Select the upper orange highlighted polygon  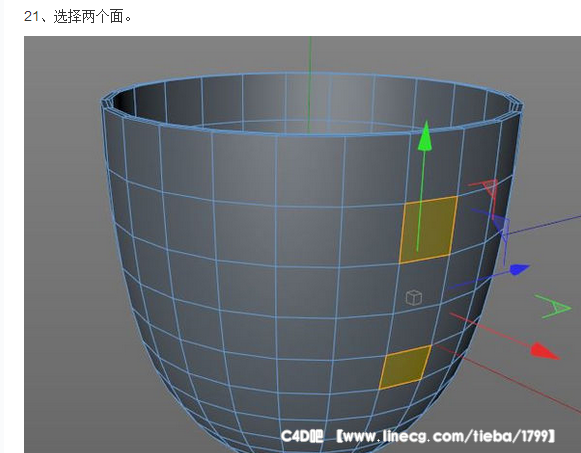428,230
